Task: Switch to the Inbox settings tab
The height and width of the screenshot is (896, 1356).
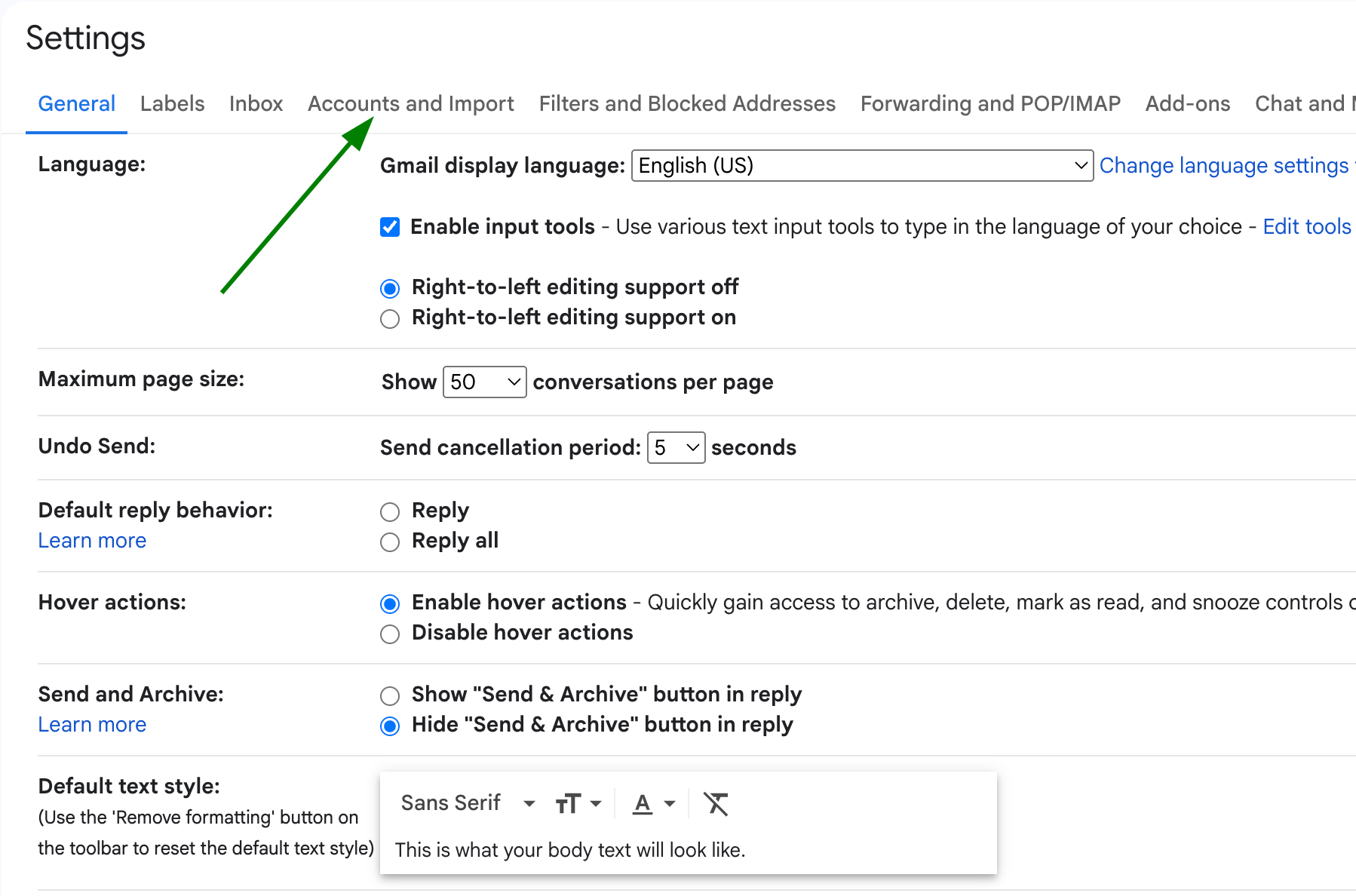Action: click(256, 103)
